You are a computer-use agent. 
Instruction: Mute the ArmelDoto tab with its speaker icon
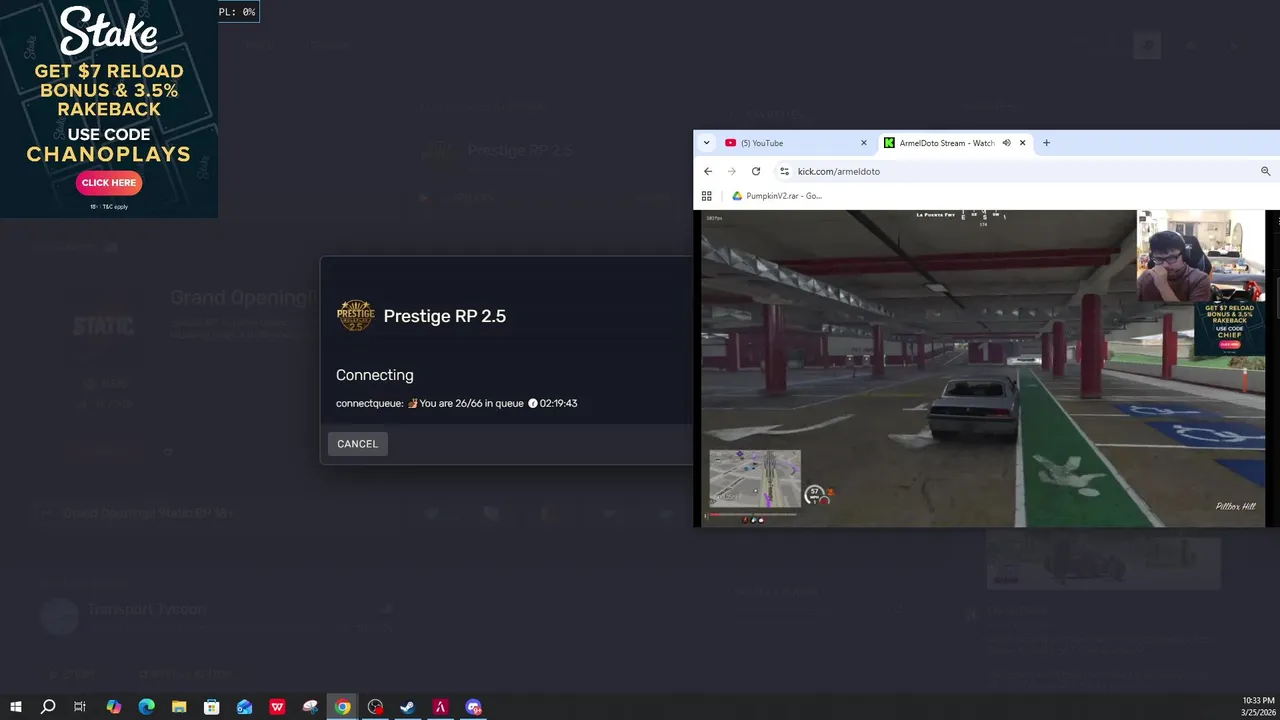(x=1006, y=143)
